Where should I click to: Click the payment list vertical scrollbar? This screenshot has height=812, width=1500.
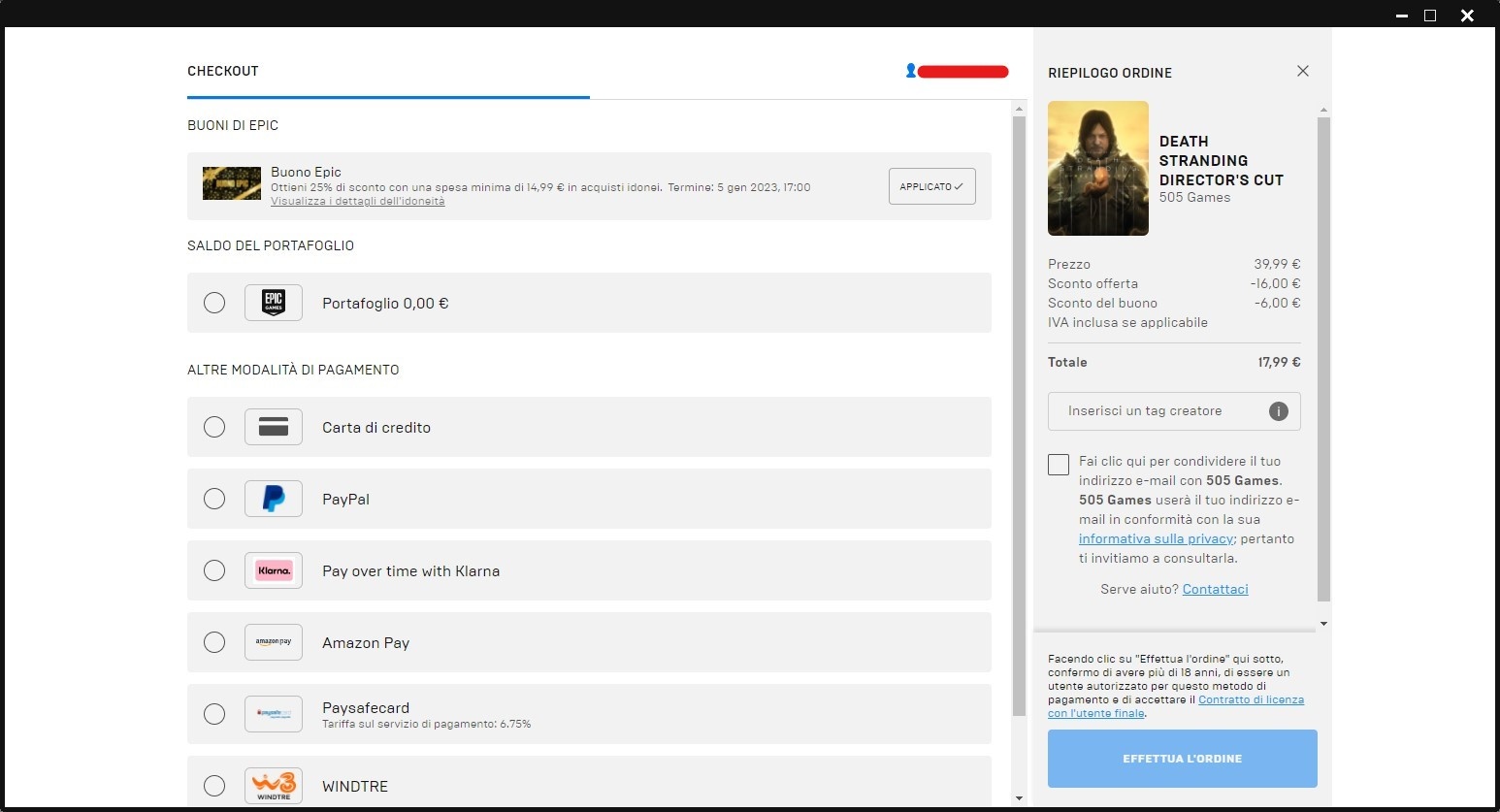[x=1019, y=417]
